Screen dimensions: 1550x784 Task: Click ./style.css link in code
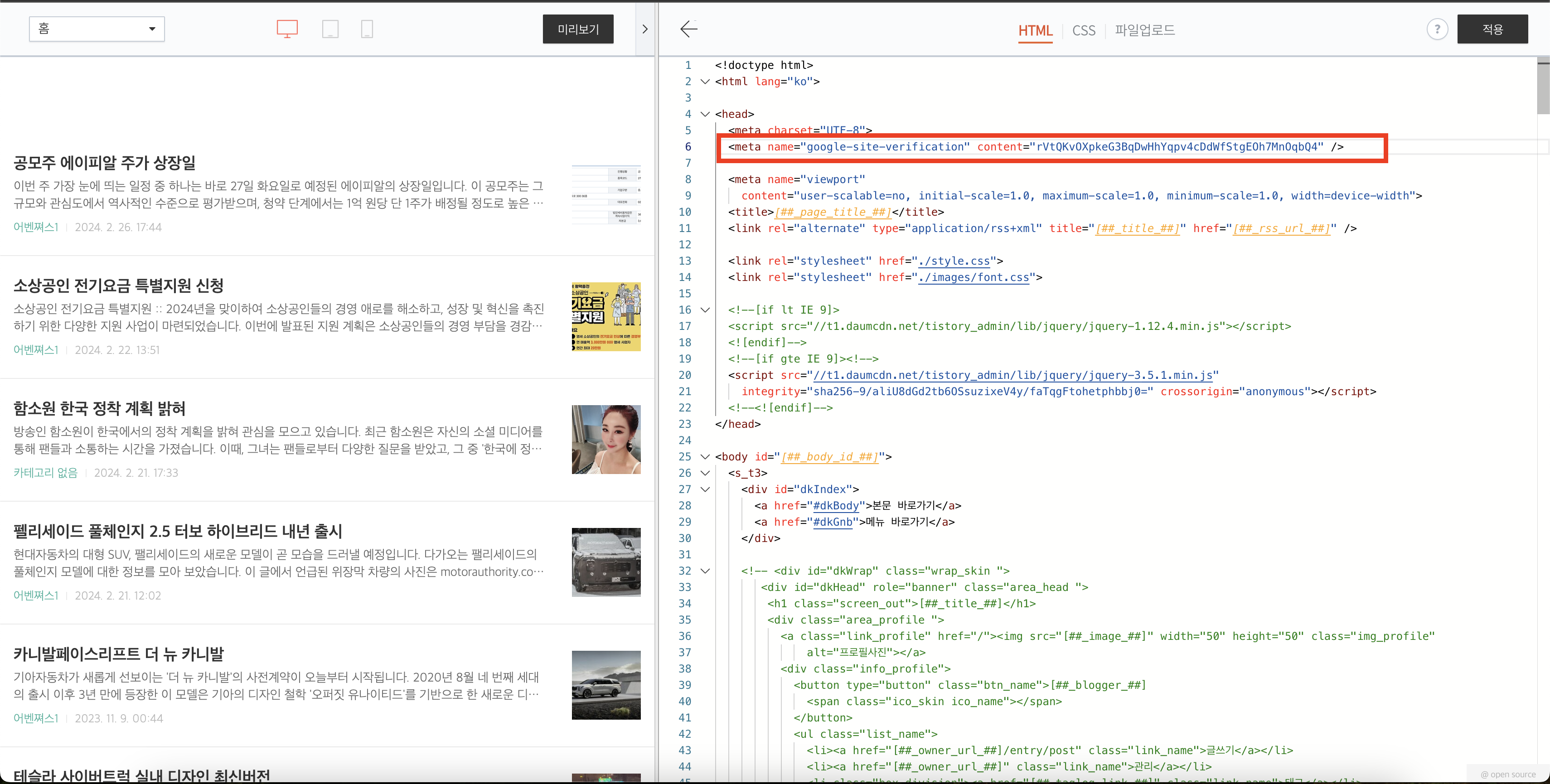tap(954, 261)
